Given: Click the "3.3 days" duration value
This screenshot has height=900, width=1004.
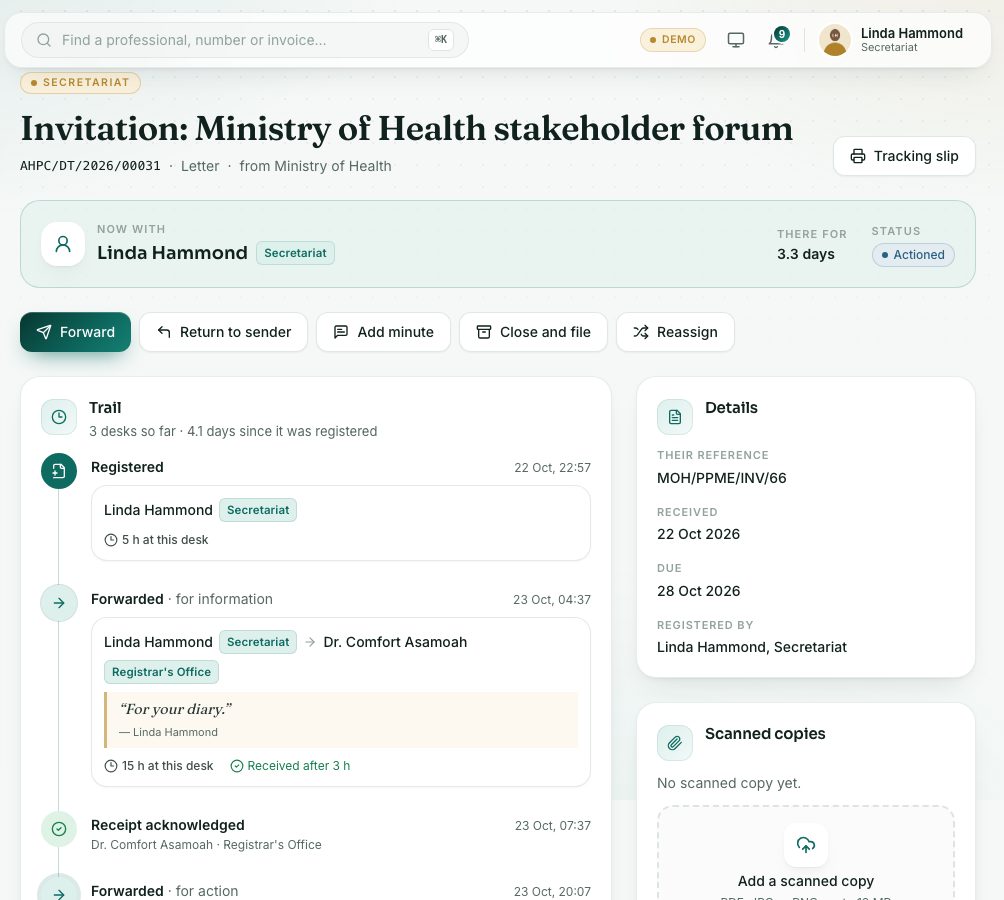Looking at the screenshot, I should tap(806, 254).
